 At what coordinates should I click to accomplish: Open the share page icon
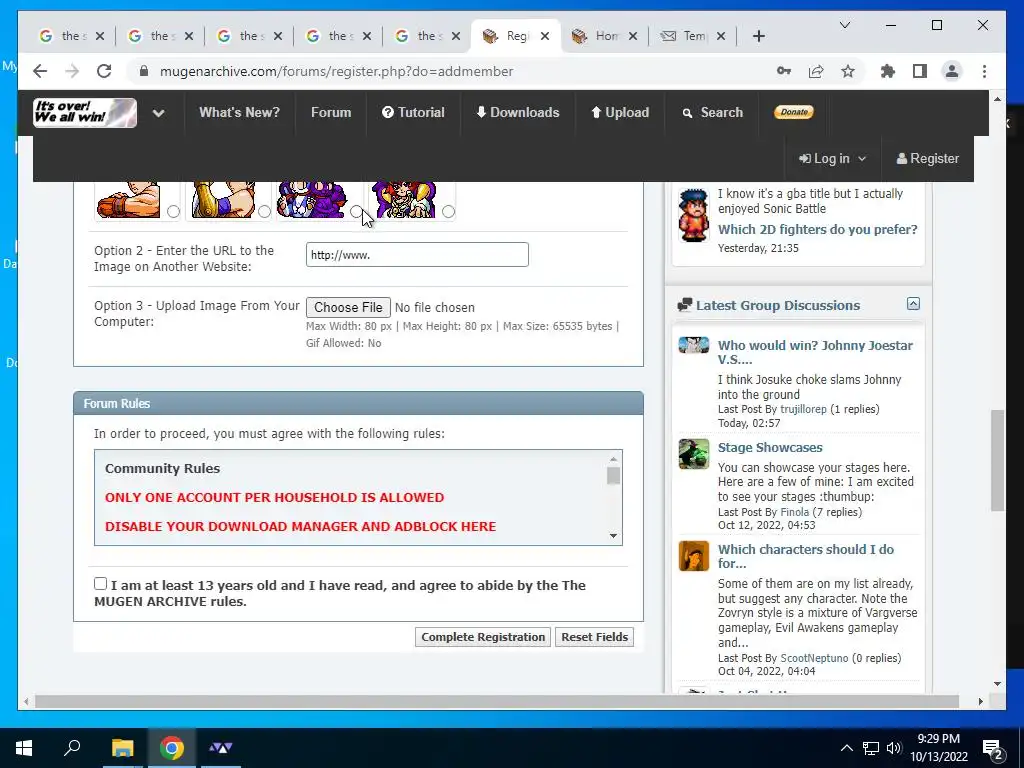(x=816, y=71)
